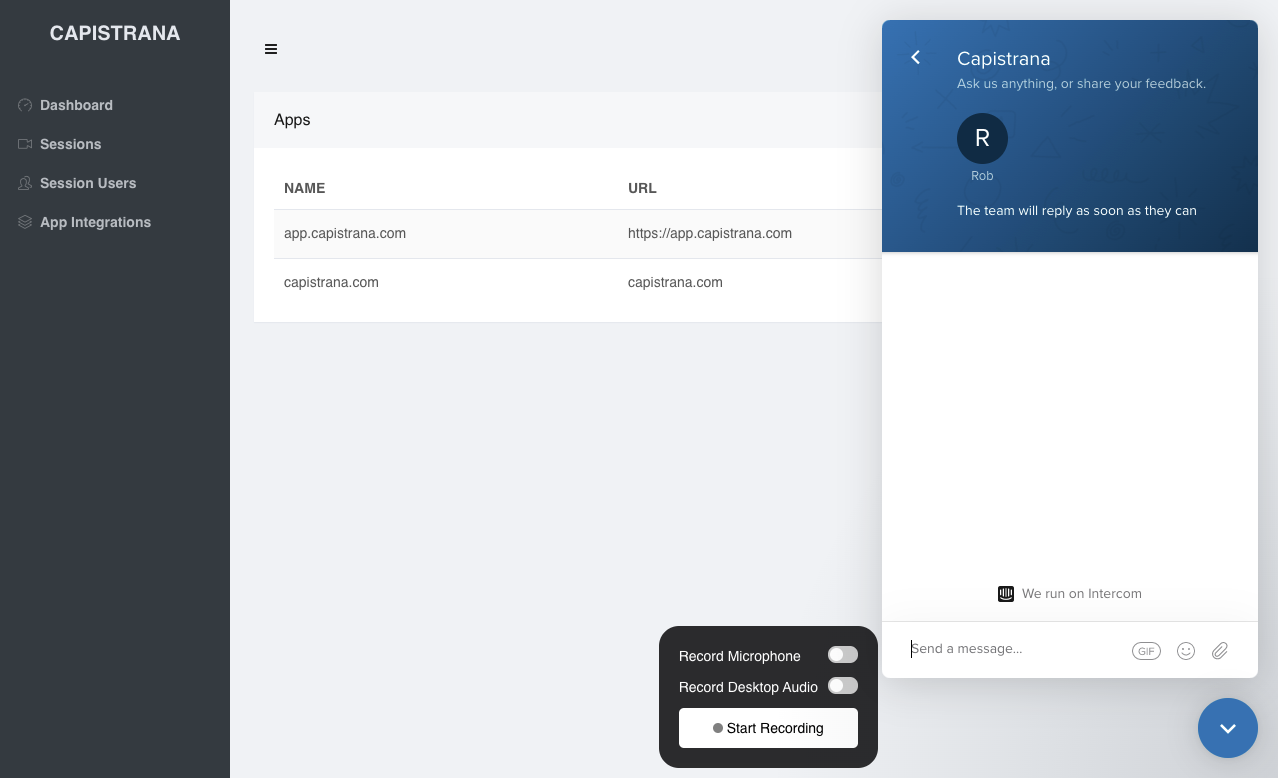This screenshot has height=778, width=1278.
Task: Click the attachment paperclip icon
Action: (x=1220, y=651)
